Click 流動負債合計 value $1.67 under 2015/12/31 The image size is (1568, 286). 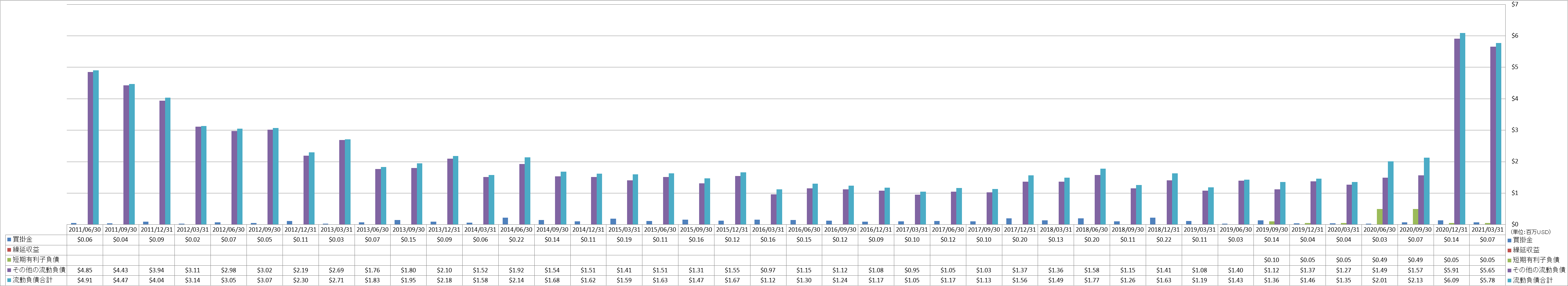(x=732, y=280)
